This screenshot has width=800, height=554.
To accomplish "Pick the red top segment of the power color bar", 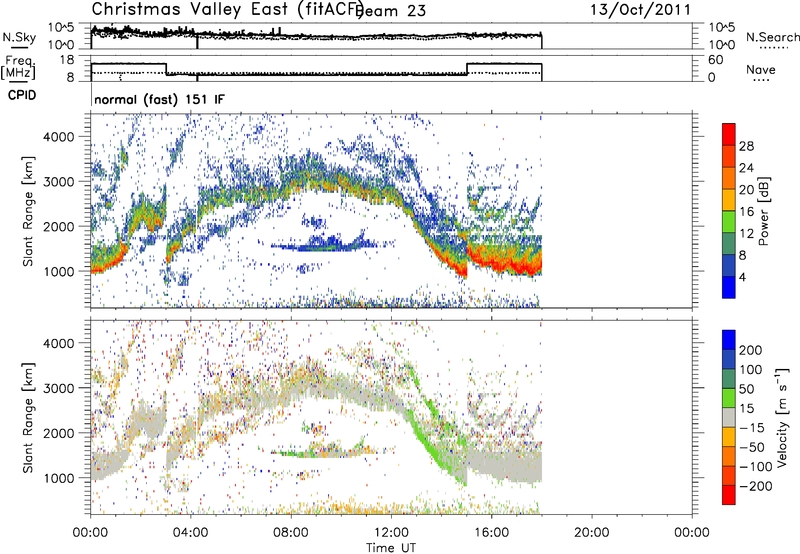I will pos(729,135).
